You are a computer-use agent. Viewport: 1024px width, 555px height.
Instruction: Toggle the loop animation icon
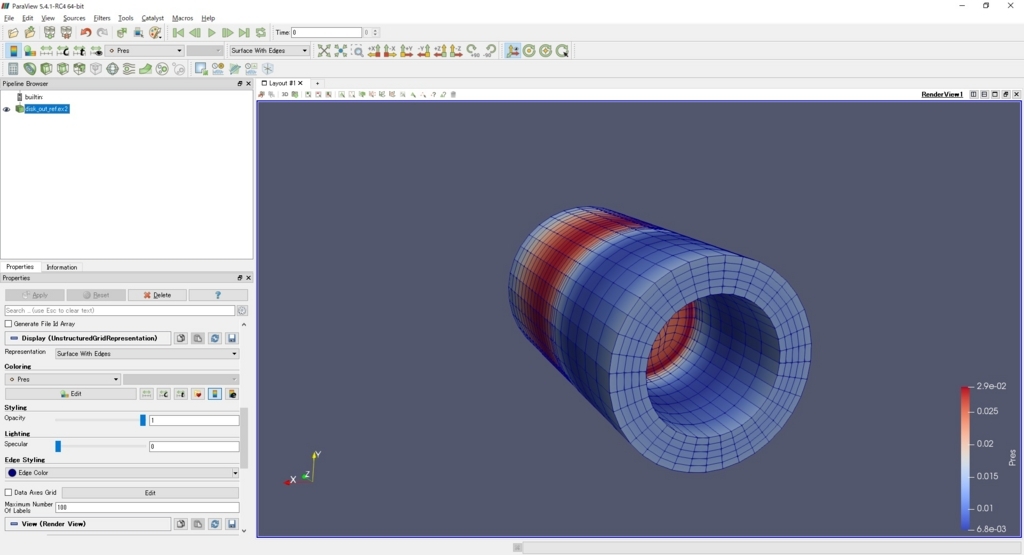[261, 33]
